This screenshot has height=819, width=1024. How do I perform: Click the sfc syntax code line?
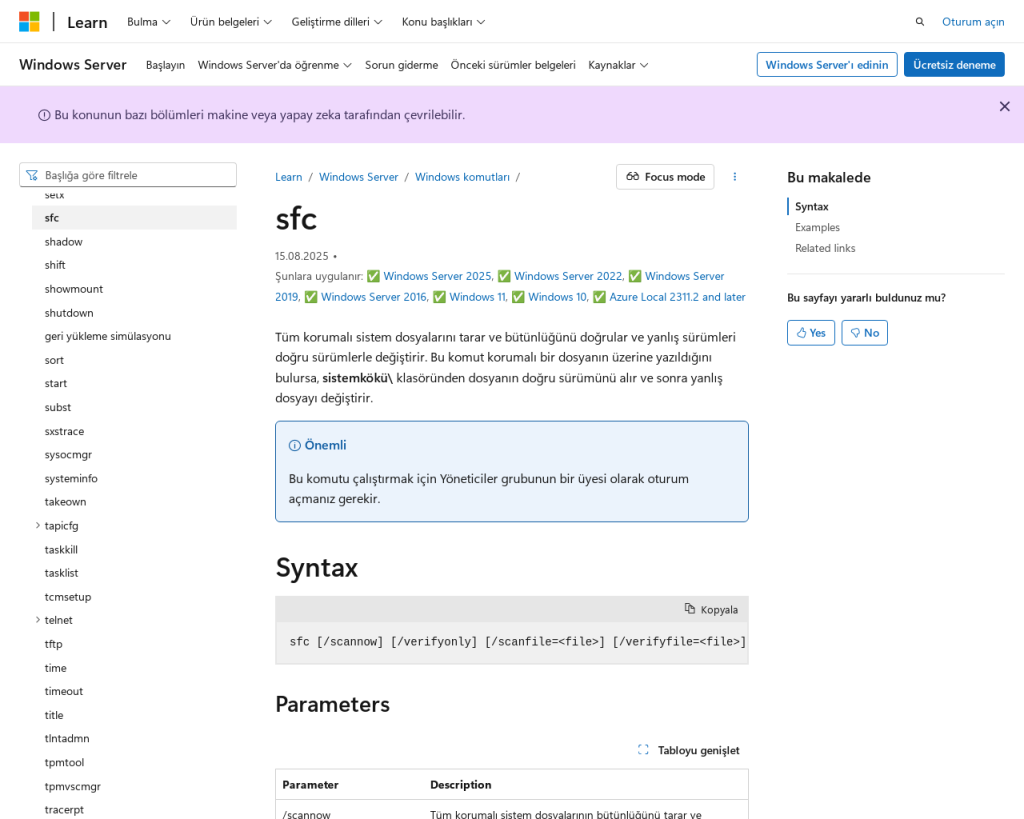coord(517,642)
